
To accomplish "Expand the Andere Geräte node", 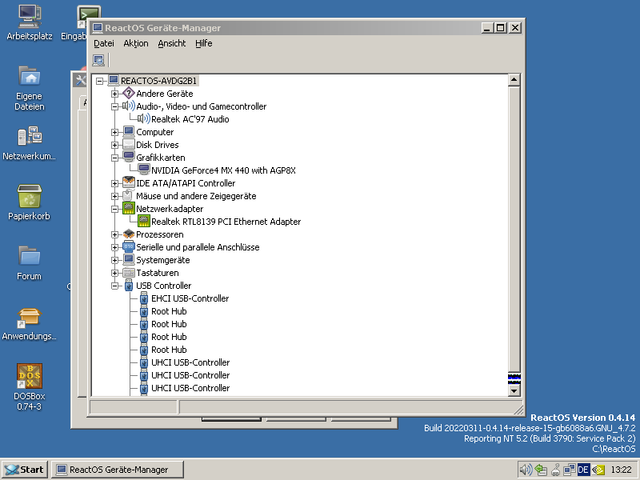I will click(115, 93).
